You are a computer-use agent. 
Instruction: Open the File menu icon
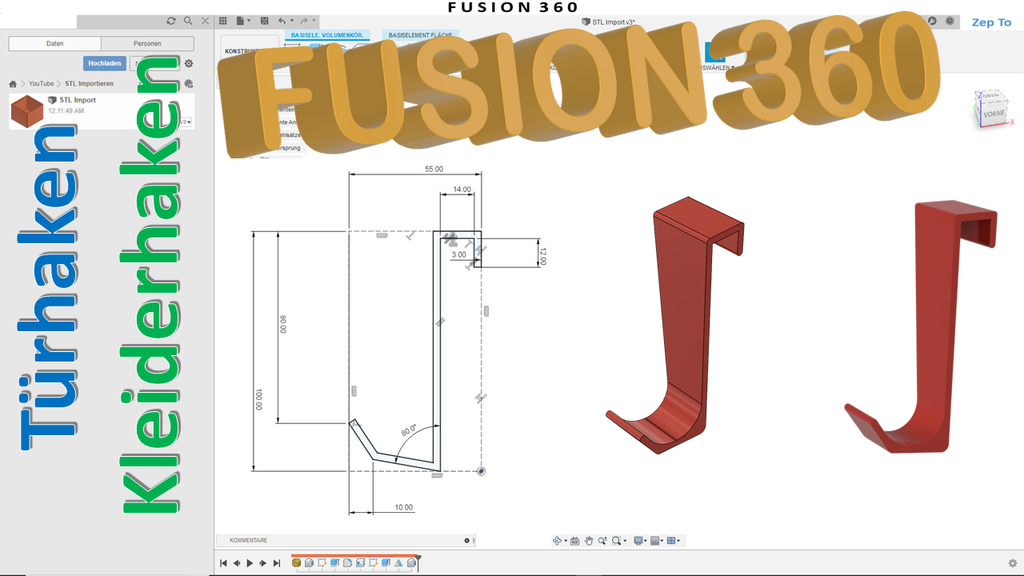240,21
